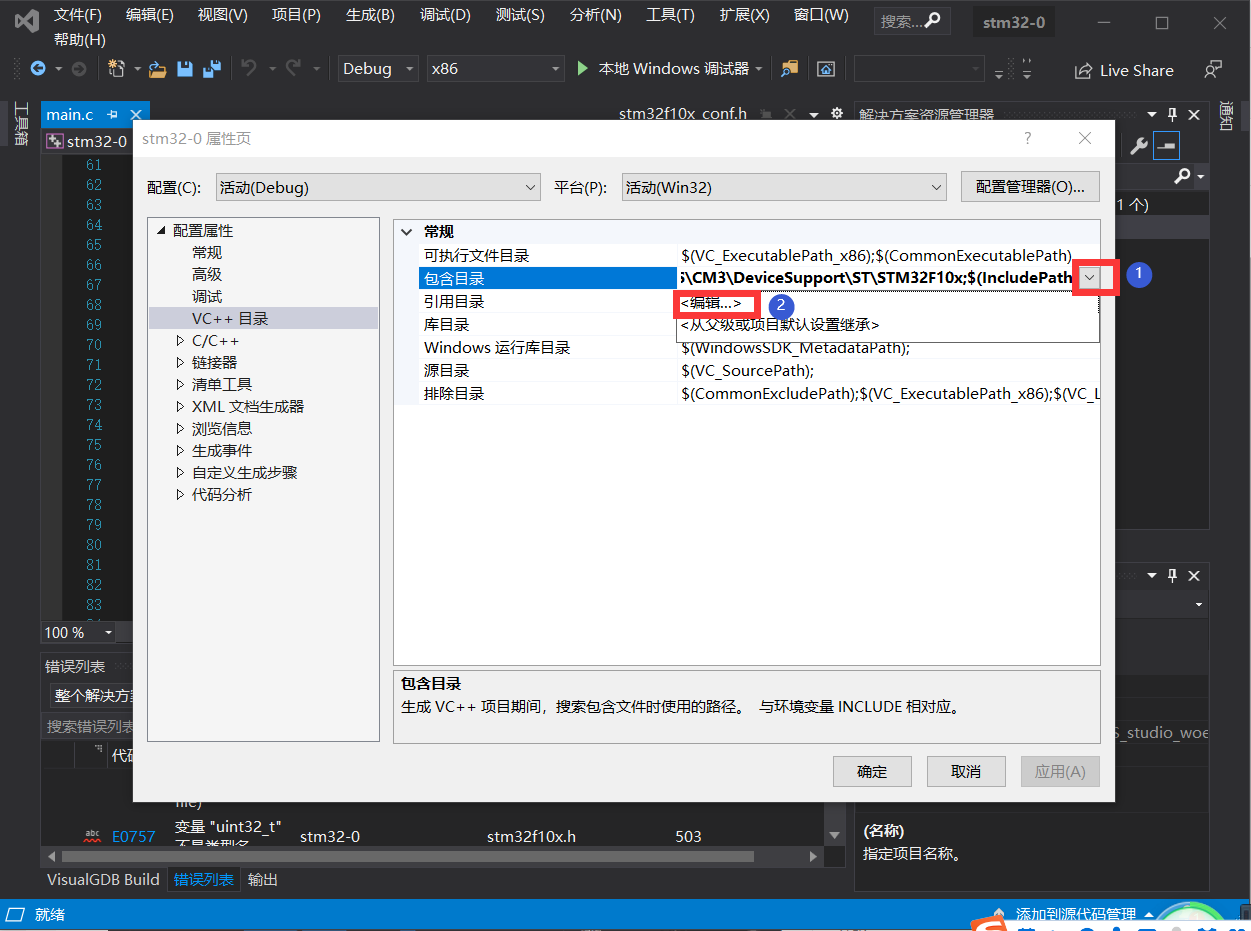Click the redo arrow icon
Viewport: 1251px width, 931px height.
click(x=293, y=68)
